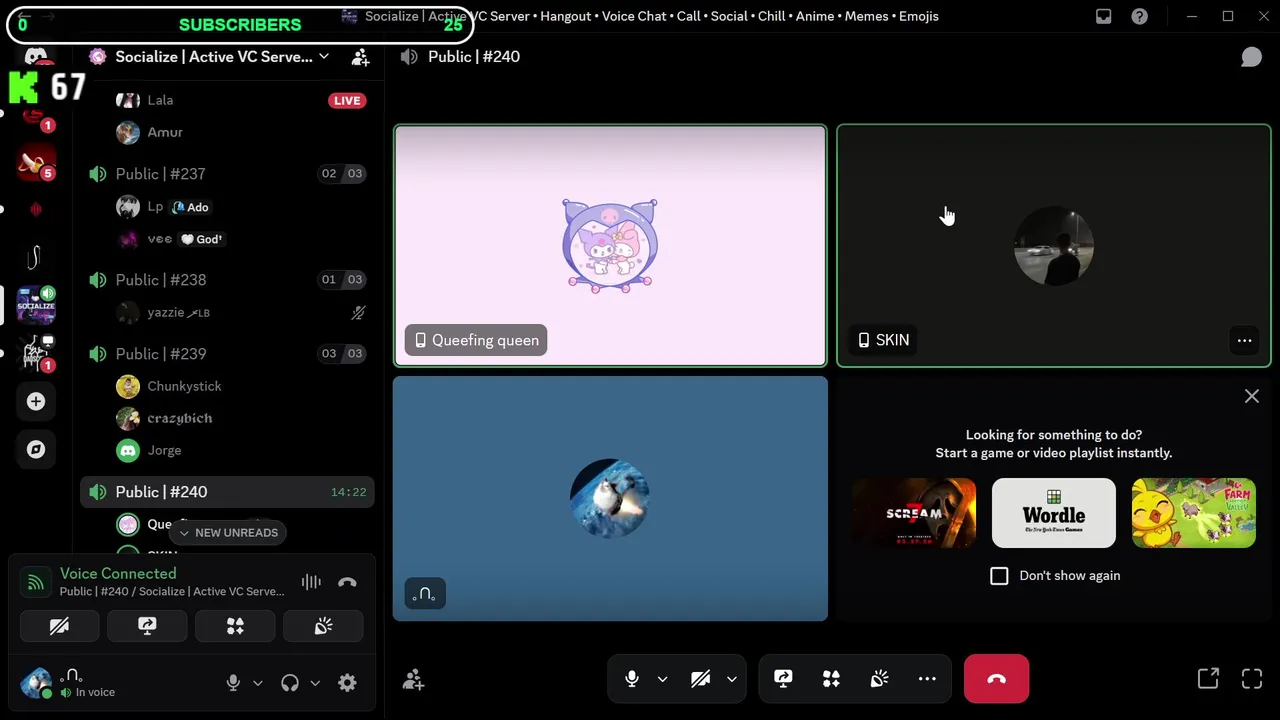Turn on camera in call controls

tap(700, 679)
